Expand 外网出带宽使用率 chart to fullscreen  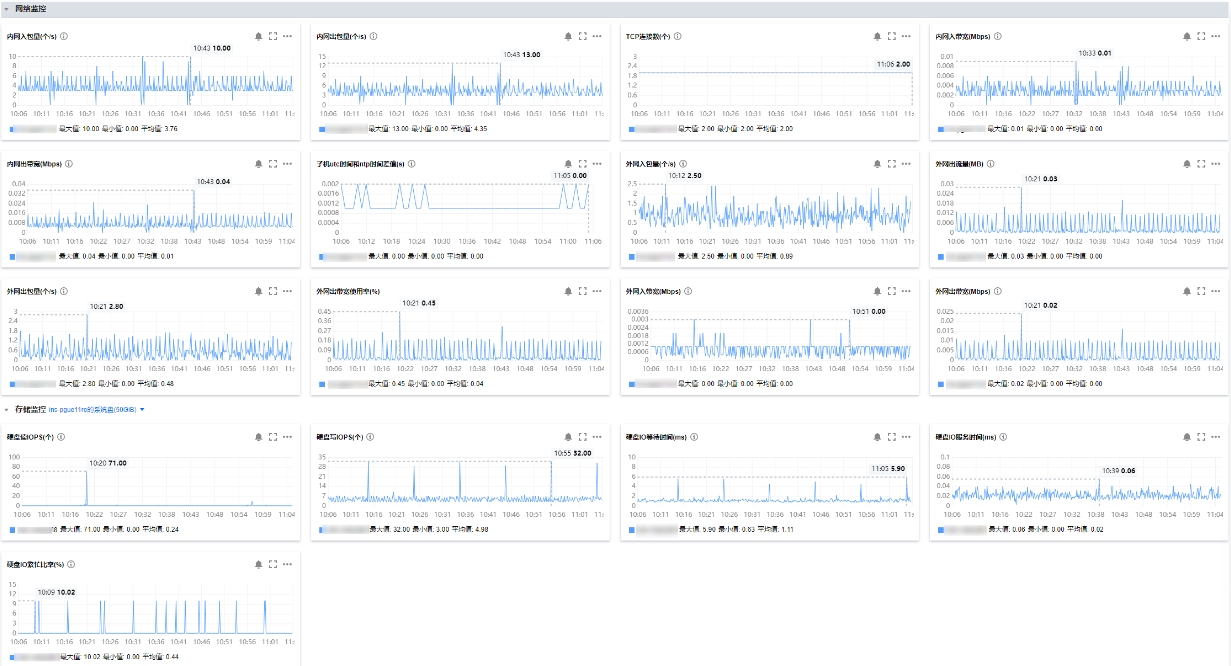point(583,291)
